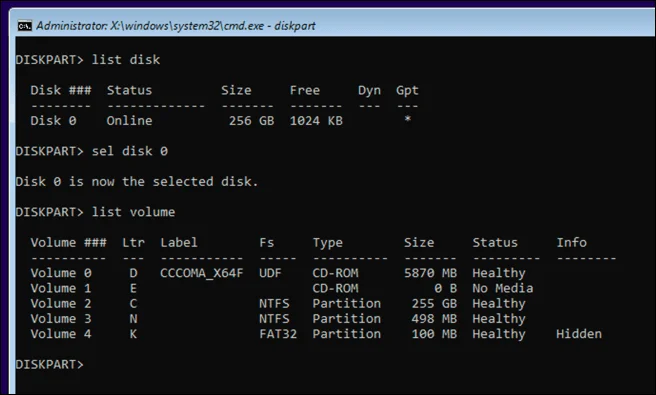Screen dimensions: 656x395
Task: Click the 'Free' column header
Action: click(305, 90)
